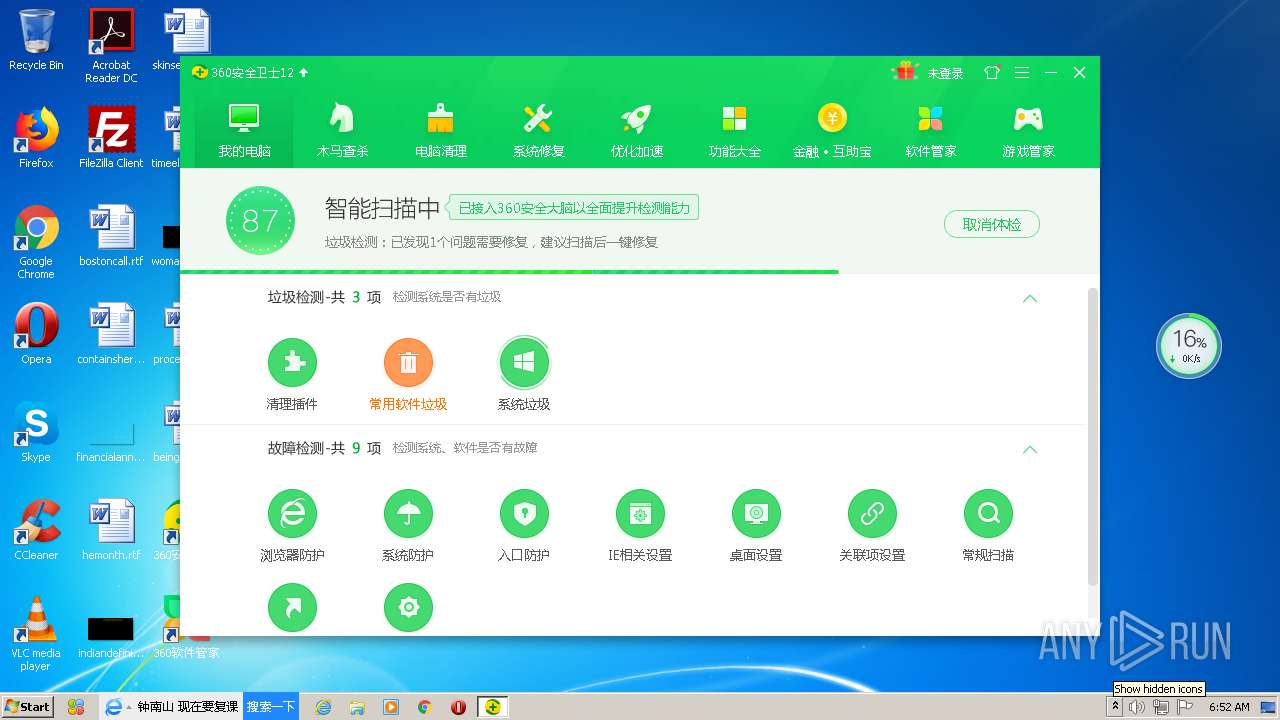Open the main menu hamburger icon
1280x720 pixels.
[x=1021, y=72]
